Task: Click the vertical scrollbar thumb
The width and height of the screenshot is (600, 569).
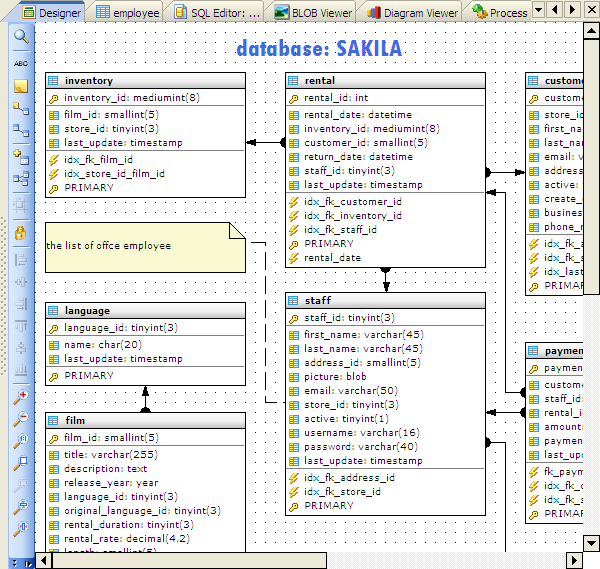Action: pos(591,166)
